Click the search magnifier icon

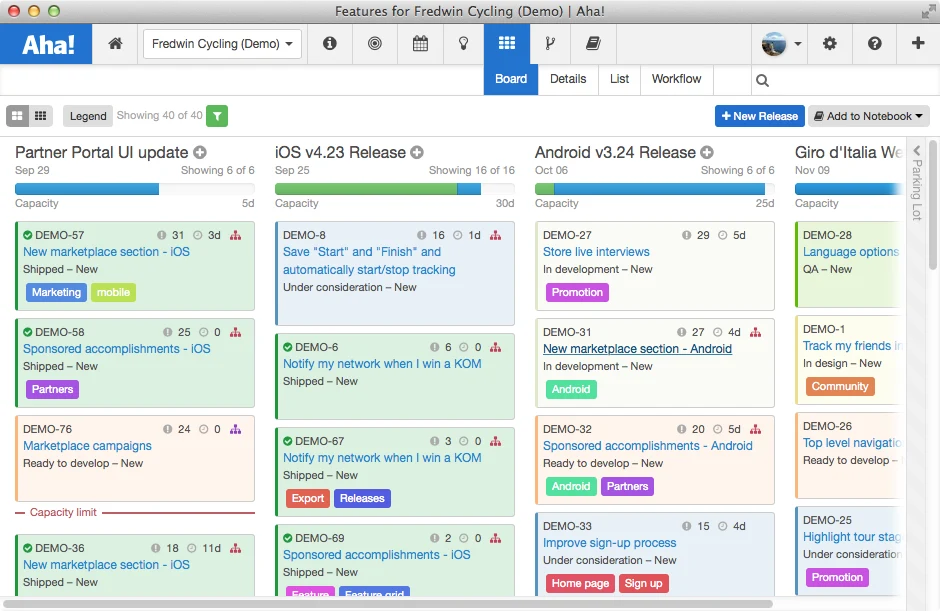(762, 80)
